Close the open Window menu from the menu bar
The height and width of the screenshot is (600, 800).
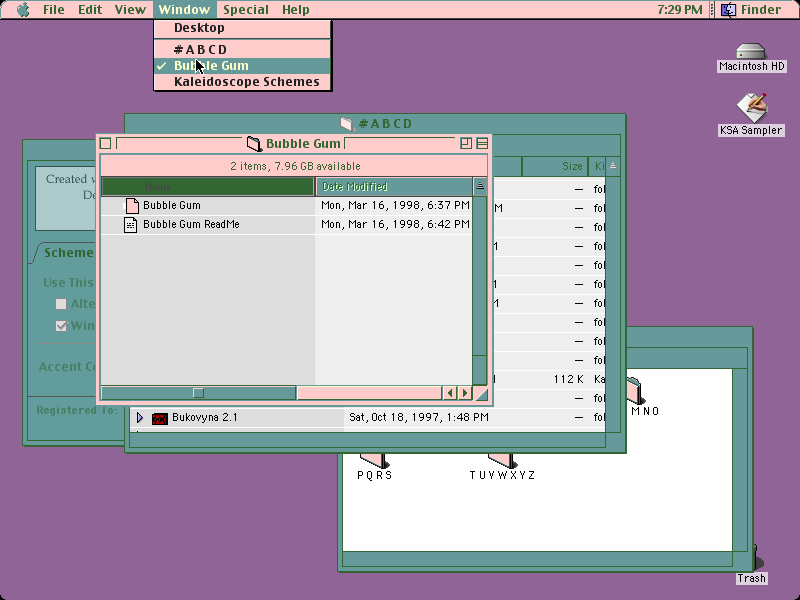pyautogui.click(x=184, y=10)
